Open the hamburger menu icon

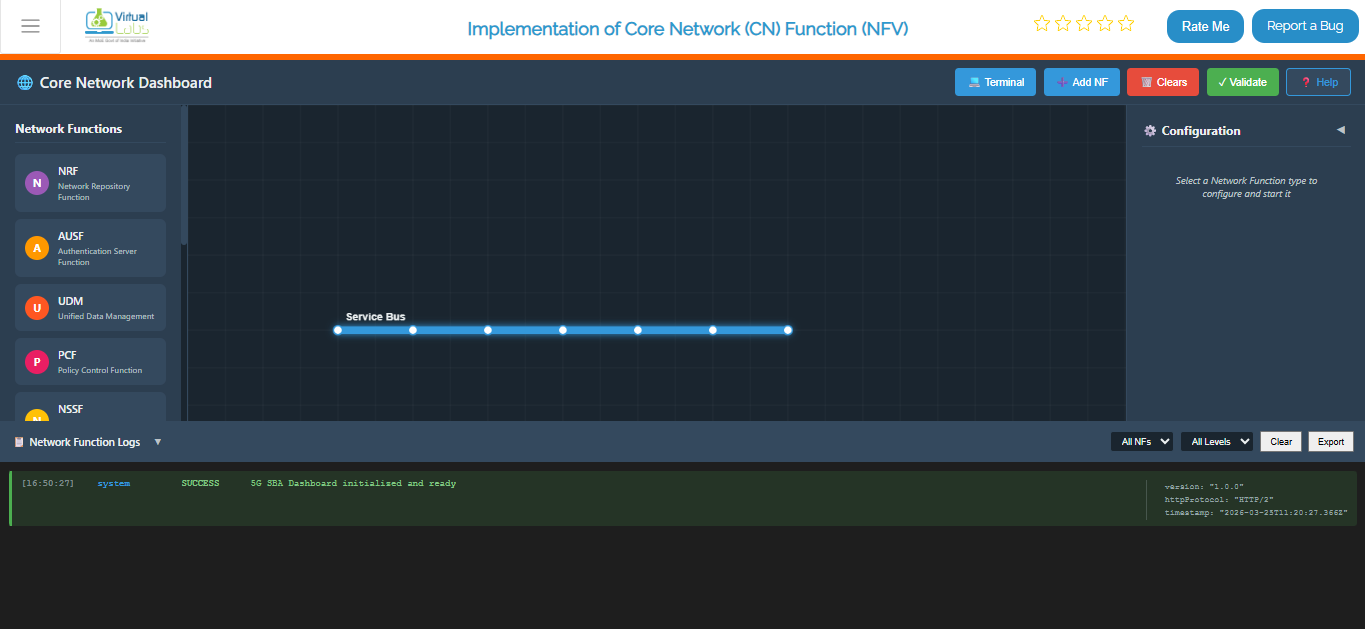point(30,26)
